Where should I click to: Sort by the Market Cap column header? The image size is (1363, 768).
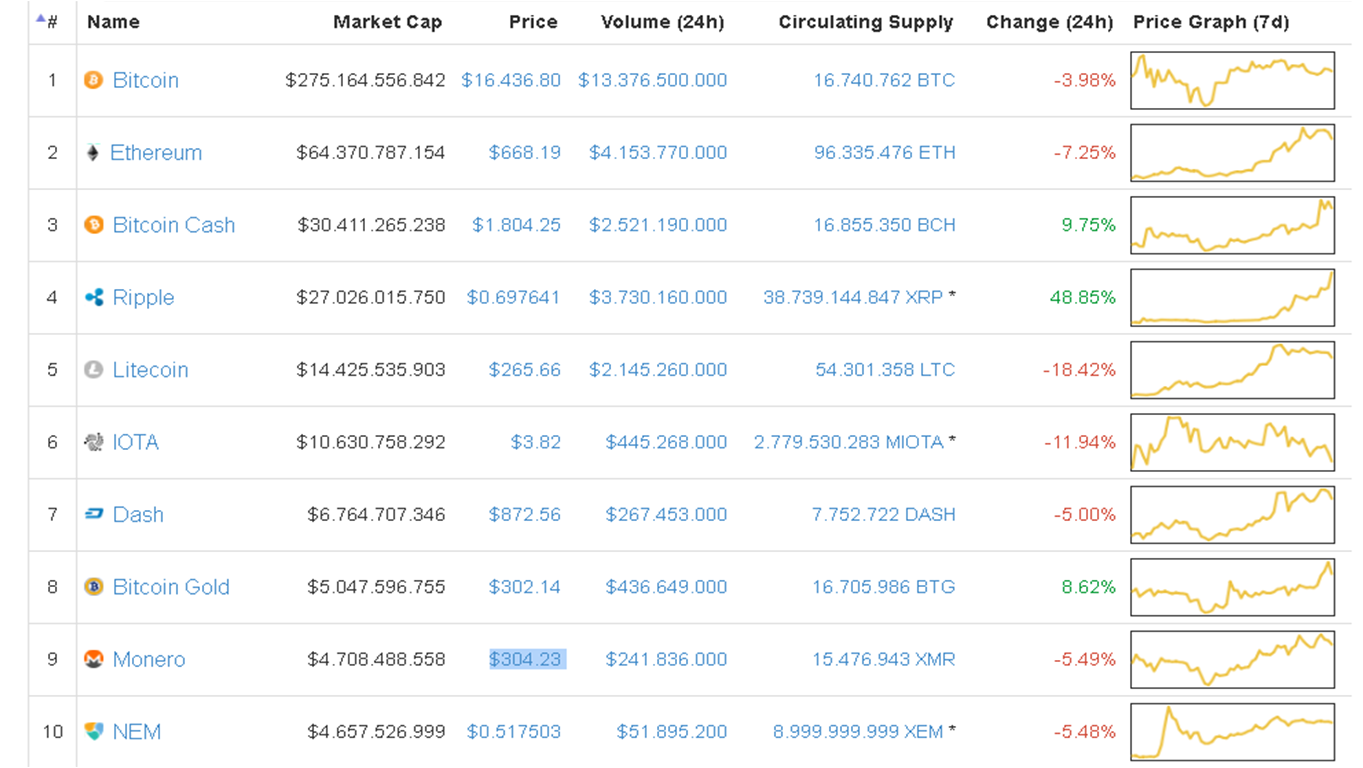(x=388, y=22)
